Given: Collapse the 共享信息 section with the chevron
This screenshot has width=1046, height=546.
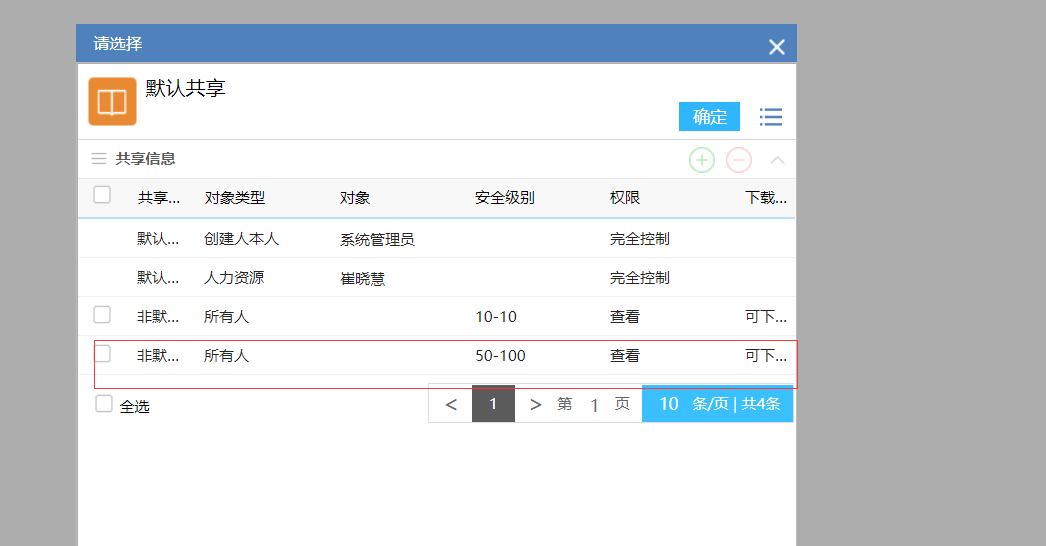Looking at the screenshot, I should coord(777,160).
